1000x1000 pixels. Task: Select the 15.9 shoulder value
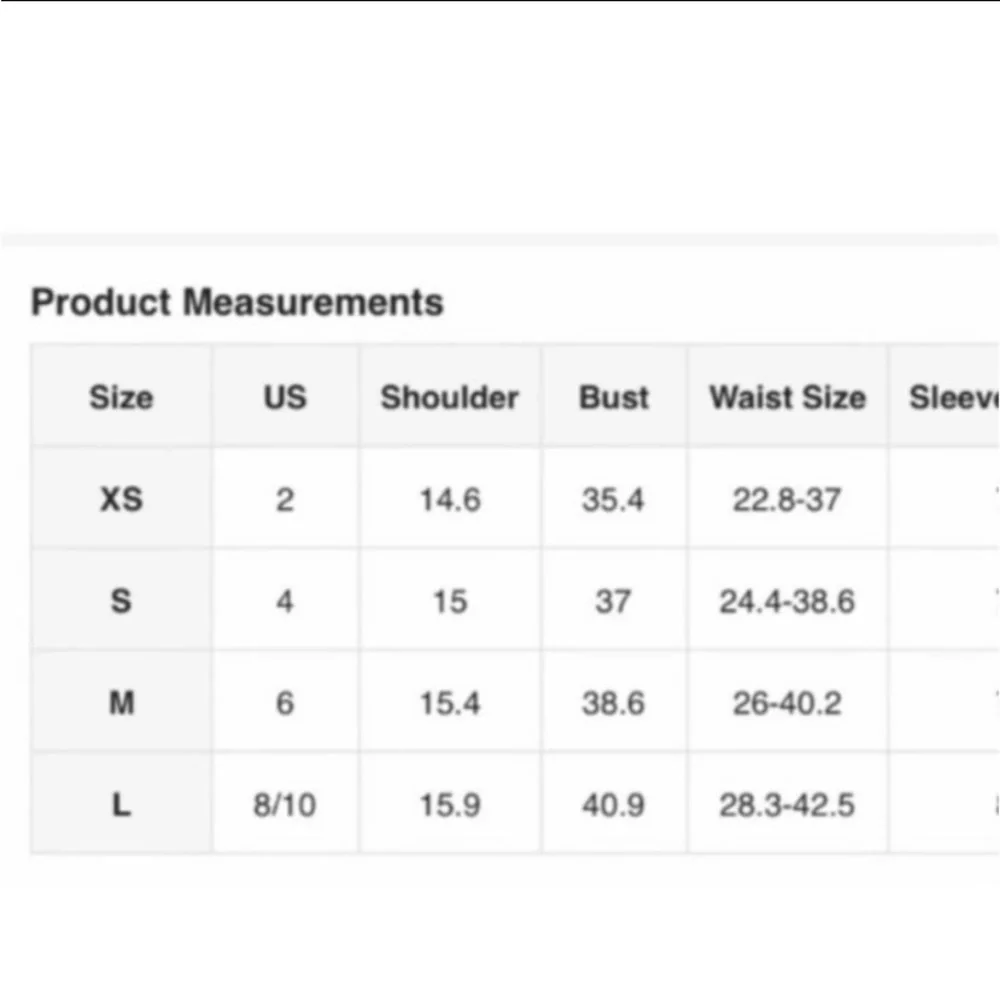tap(449, 805)
